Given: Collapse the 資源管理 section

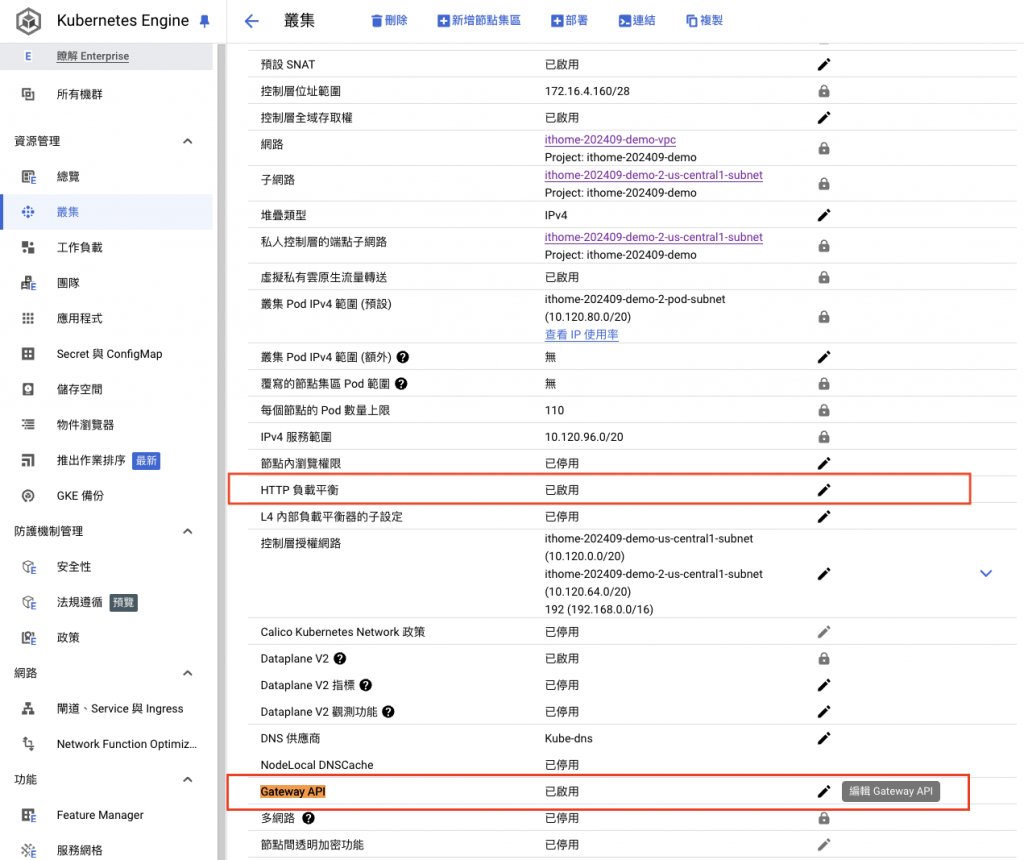Looking at the screenshot, I should click(x=187, y=141).
